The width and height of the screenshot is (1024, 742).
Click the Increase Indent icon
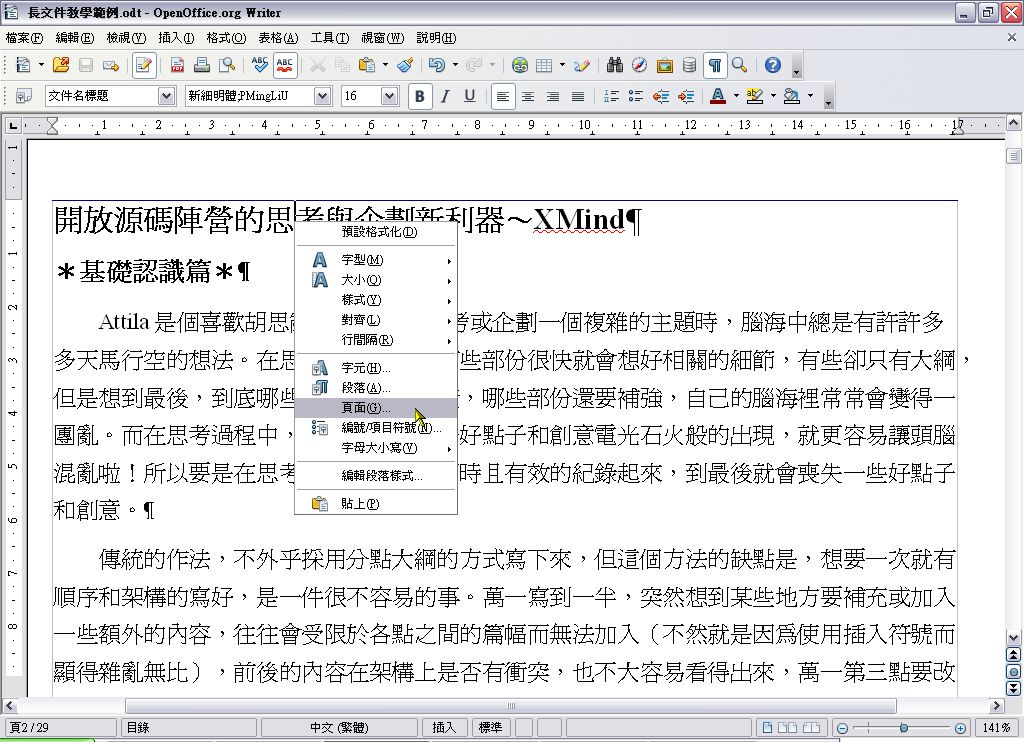(x=686, y=96)
